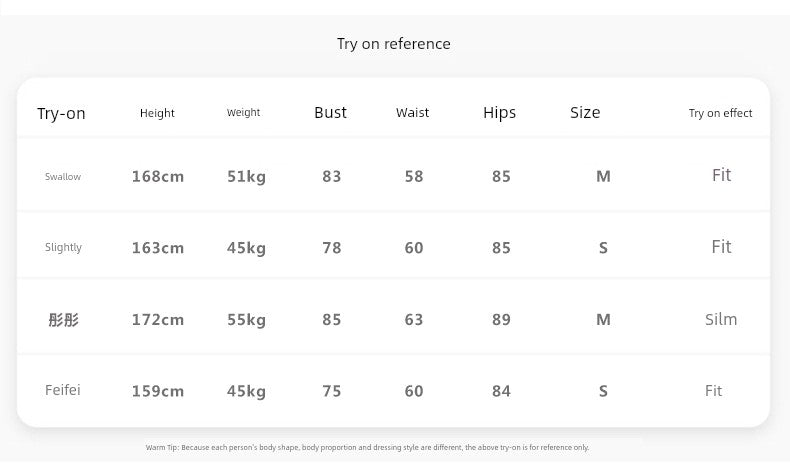The height and width of the screenshot is (471, 790).
Task: Click the Silm try-on effect
Action: coord(720,320)
